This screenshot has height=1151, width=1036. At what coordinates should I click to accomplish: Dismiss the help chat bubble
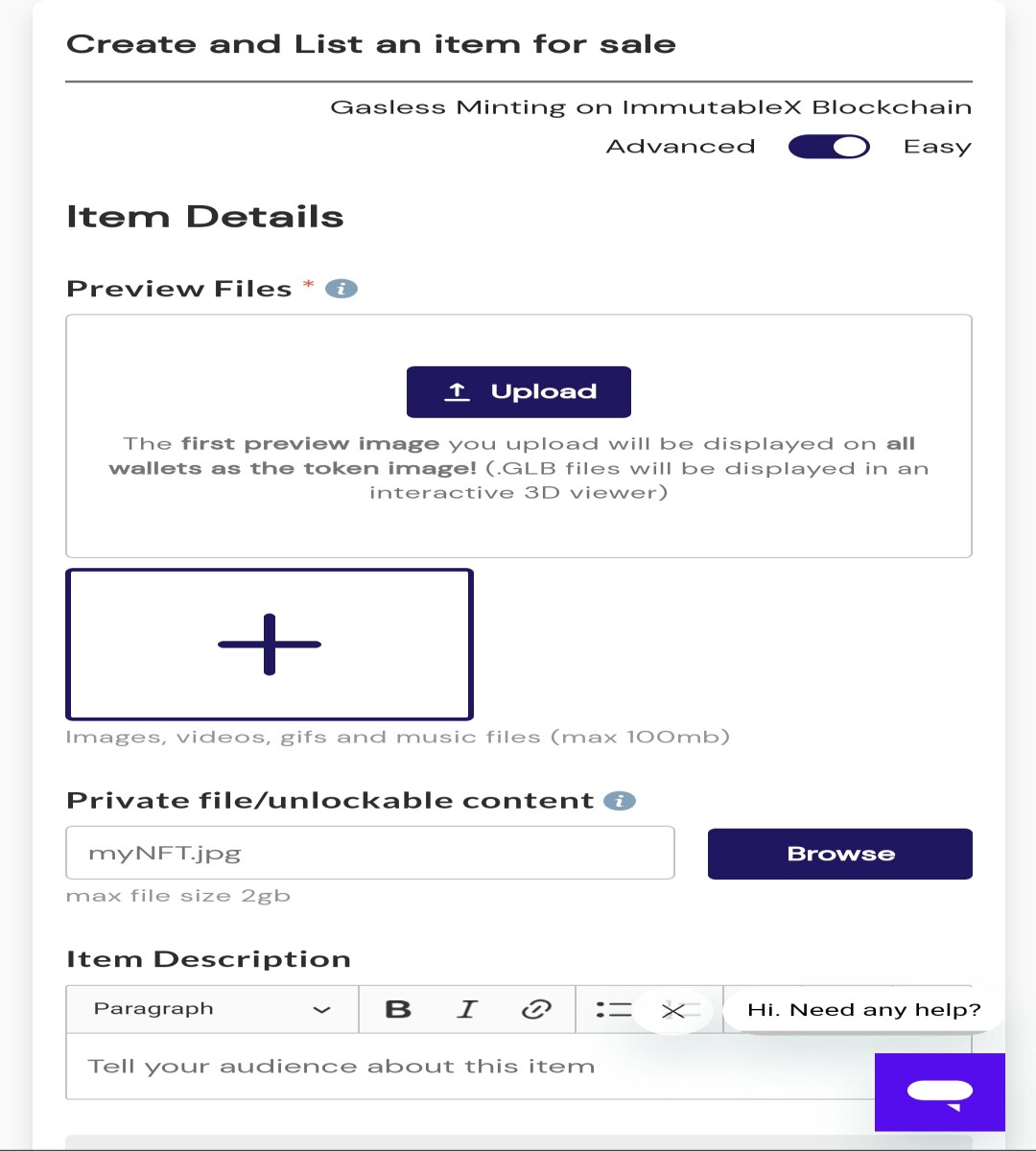click(673, 1010)
